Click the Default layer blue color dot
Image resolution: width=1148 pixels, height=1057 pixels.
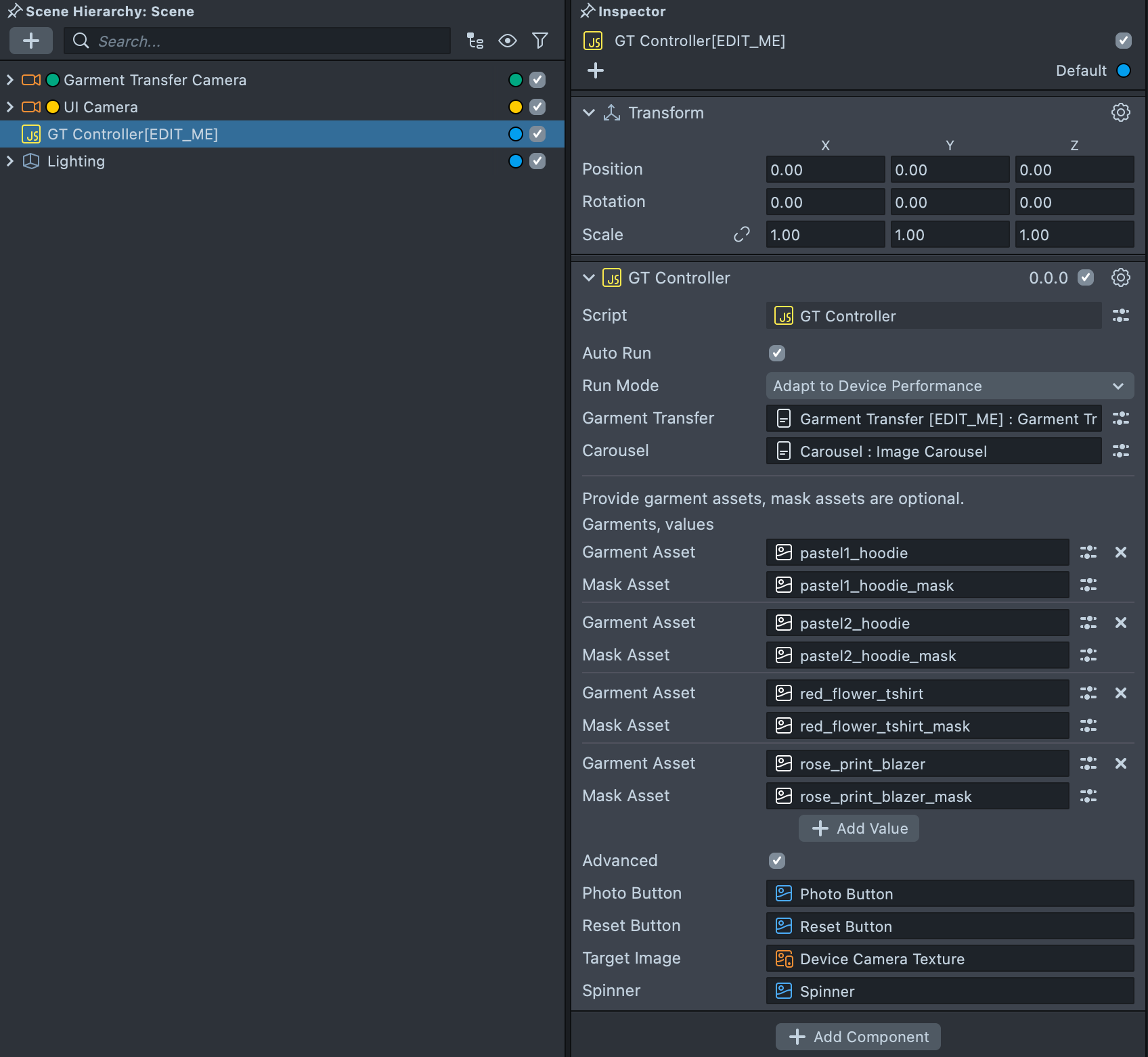(x=1124, y=70)
